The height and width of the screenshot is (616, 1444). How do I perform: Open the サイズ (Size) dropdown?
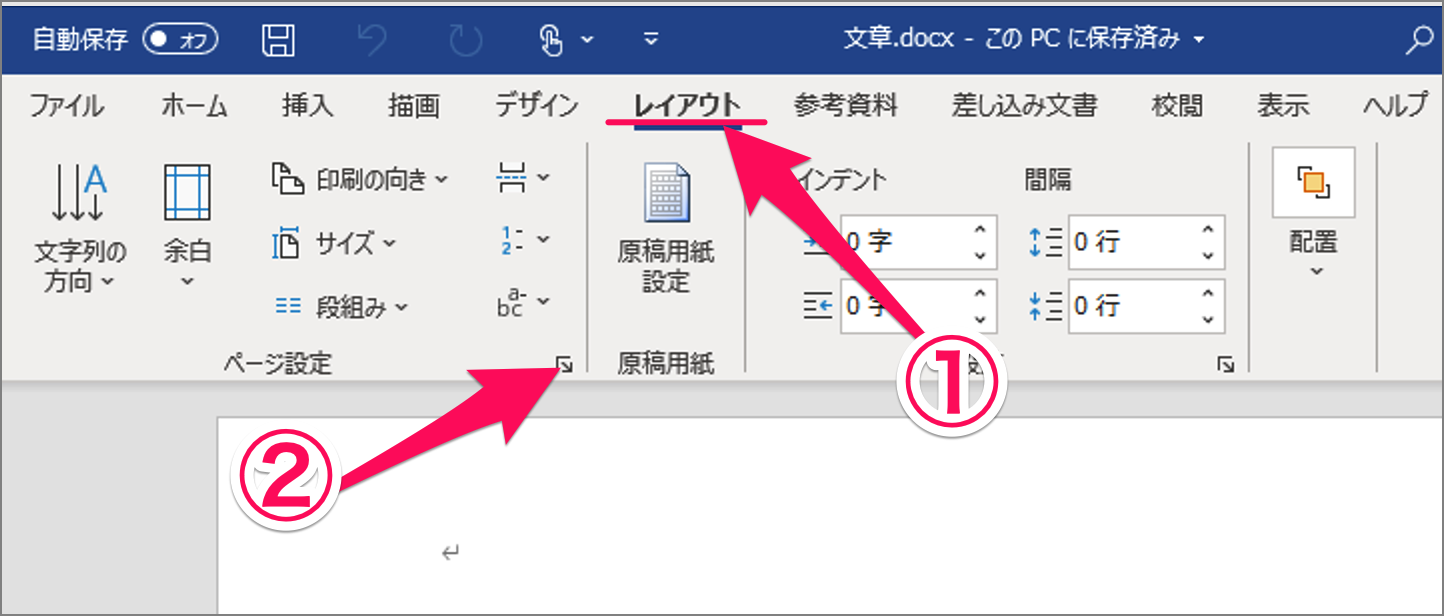[x=335, y=243]
